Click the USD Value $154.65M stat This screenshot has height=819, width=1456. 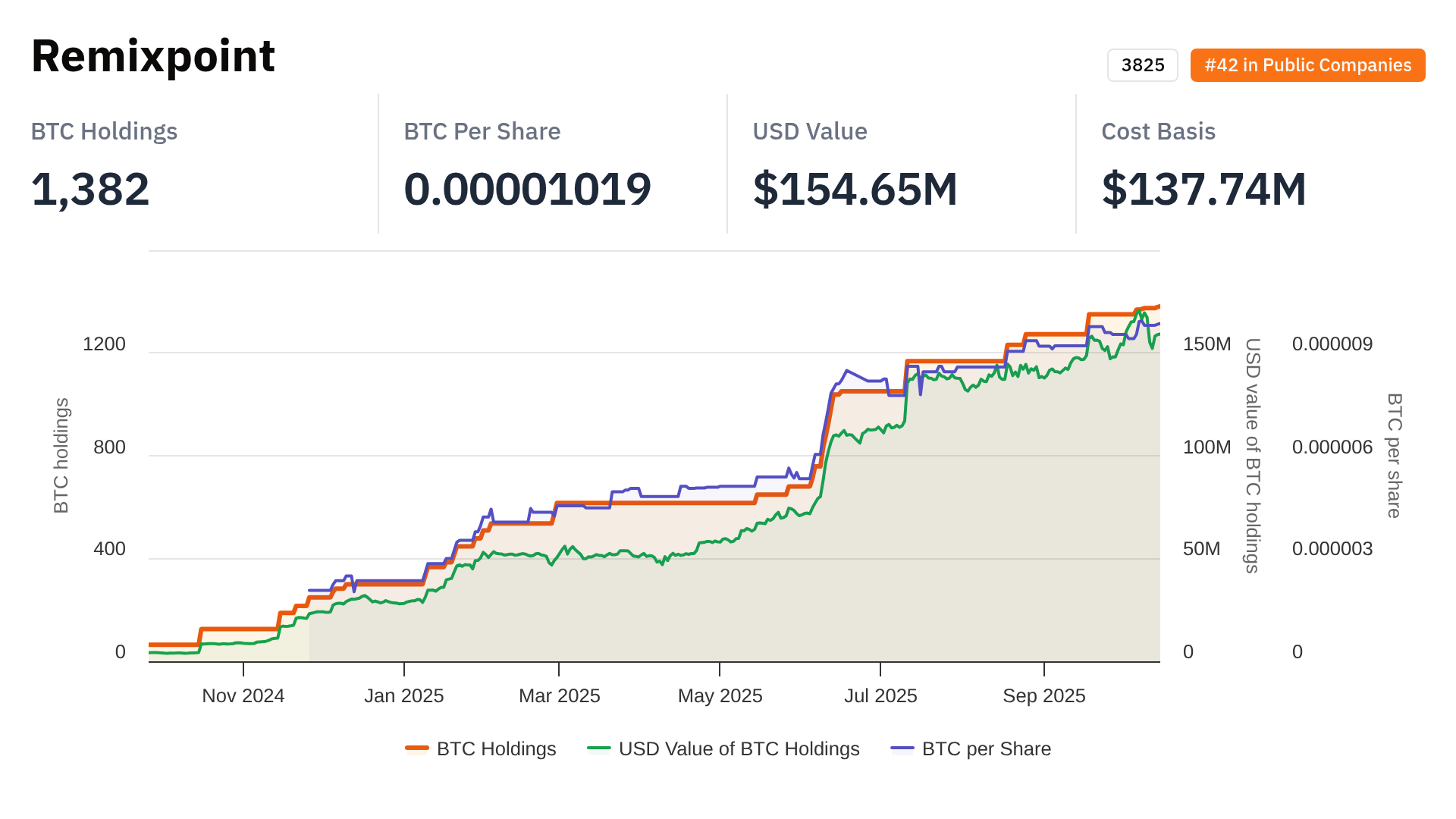[x=855, y=189]
